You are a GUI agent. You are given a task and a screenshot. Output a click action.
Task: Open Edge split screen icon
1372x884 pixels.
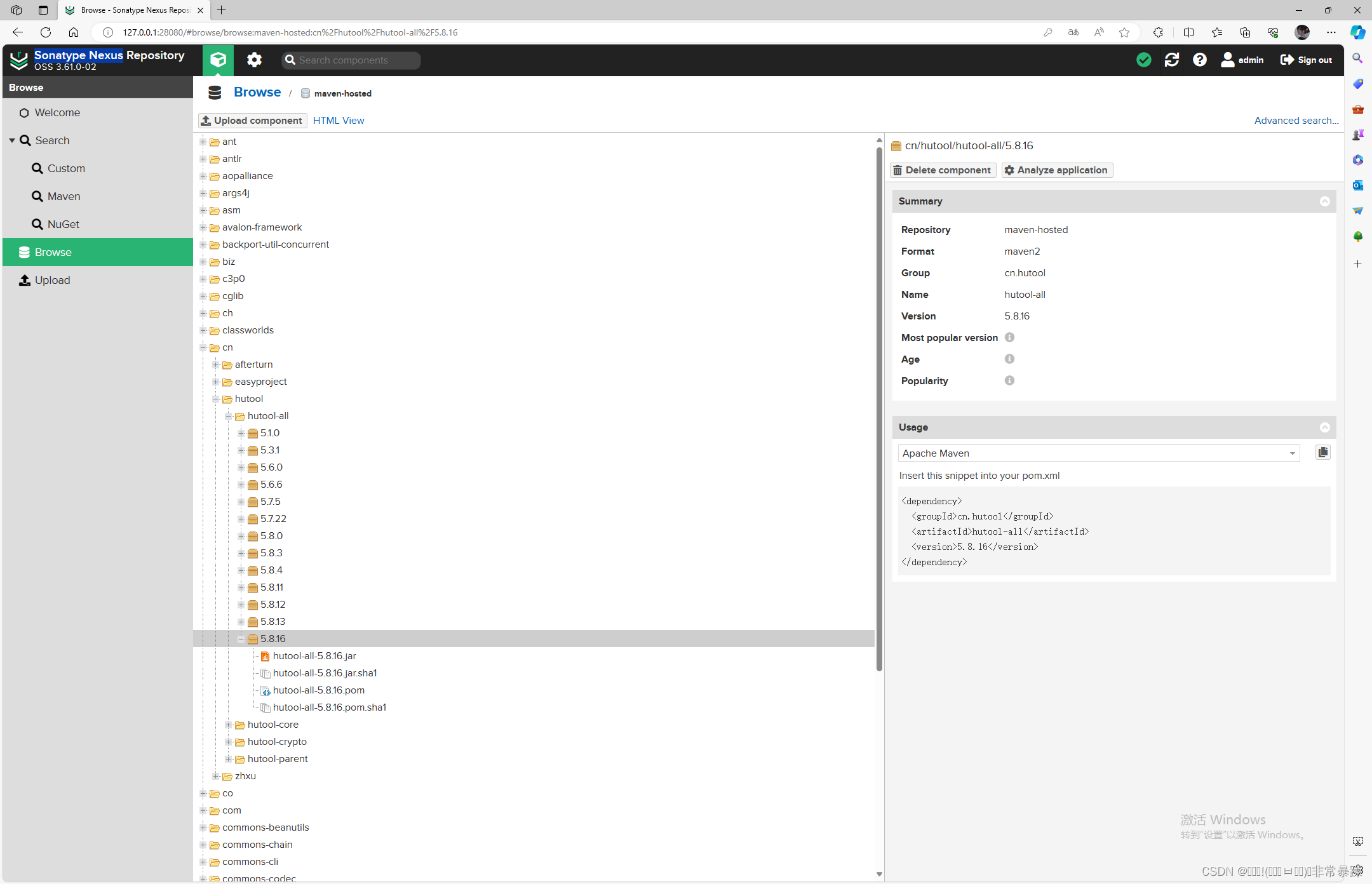1188,32
